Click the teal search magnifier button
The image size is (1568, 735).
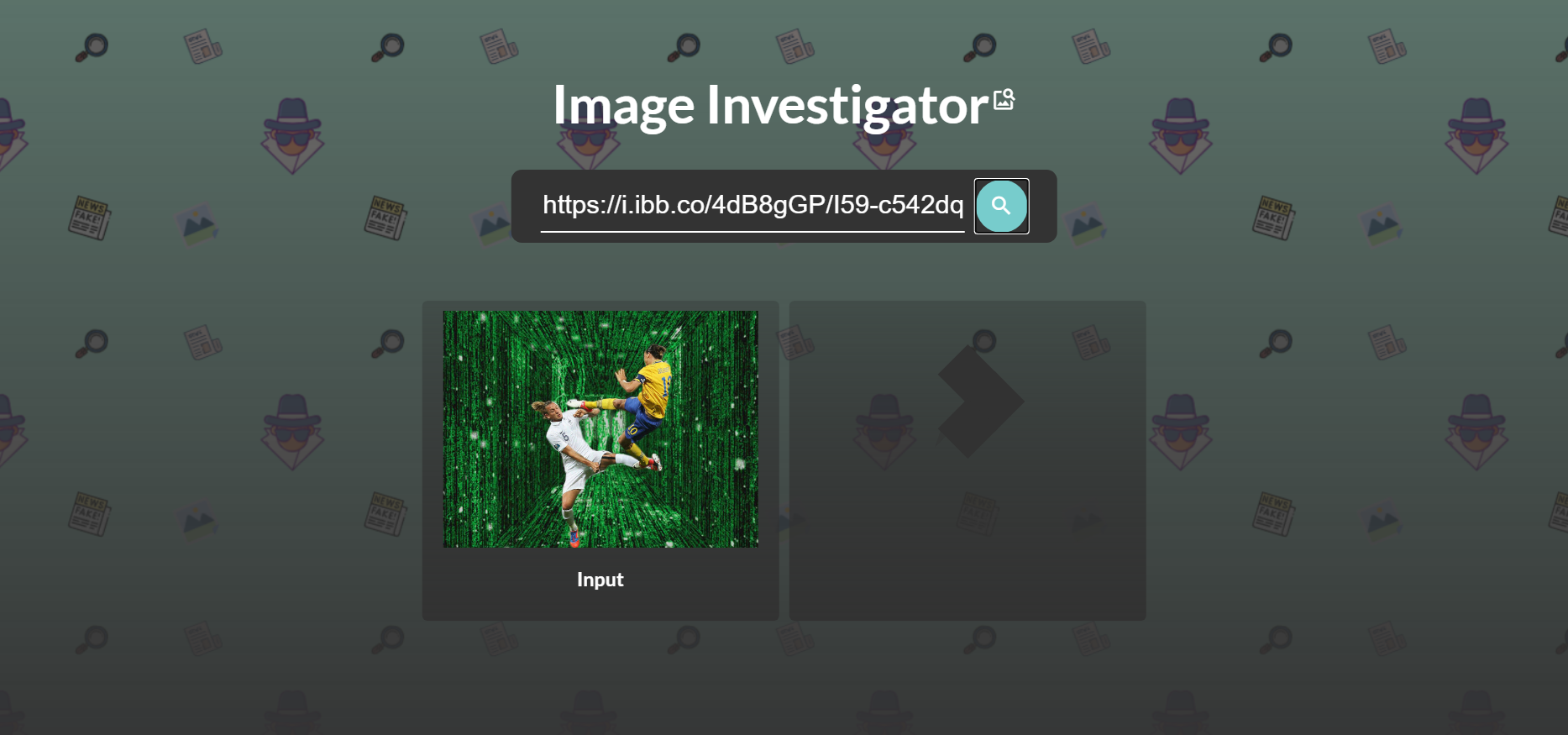(x=1001, y=206)
